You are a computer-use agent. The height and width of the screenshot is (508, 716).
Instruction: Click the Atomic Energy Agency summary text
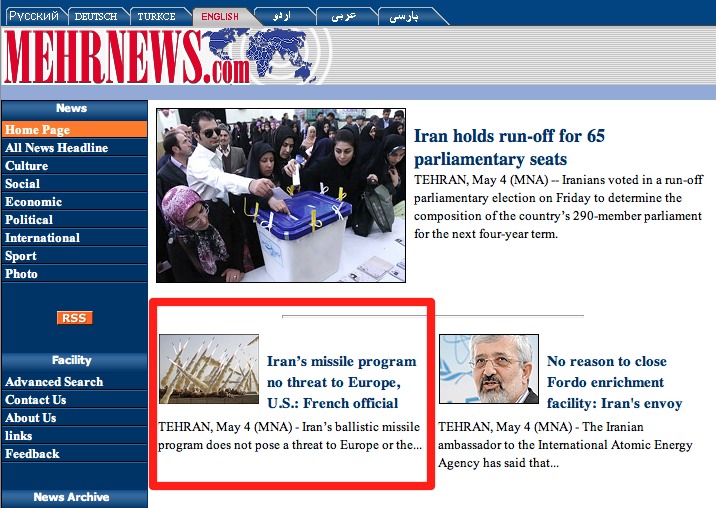tap(565, 444)
